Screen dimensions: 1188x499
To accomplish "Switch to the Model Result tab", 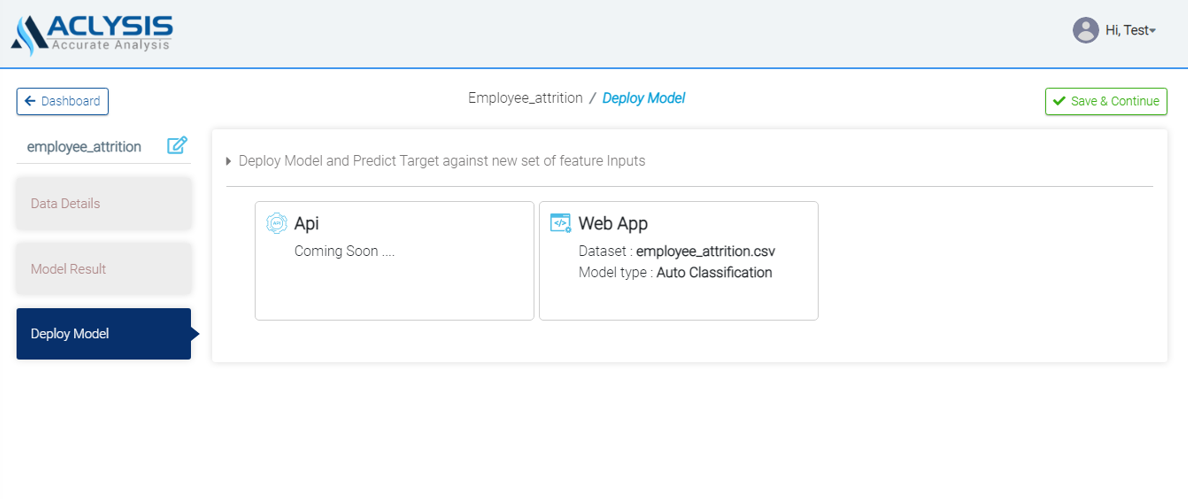I will (x=103, y=269).
